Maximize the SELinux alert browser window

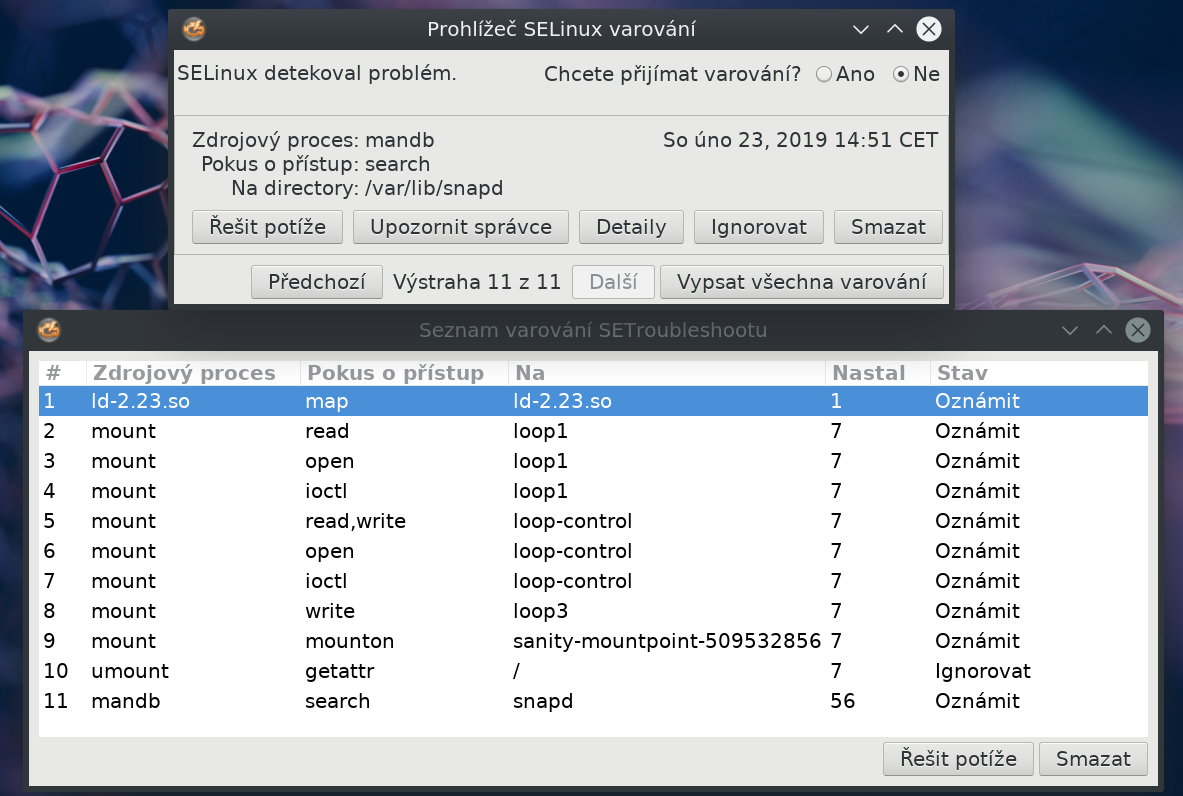pyautogui.click(x=895, y=29)
